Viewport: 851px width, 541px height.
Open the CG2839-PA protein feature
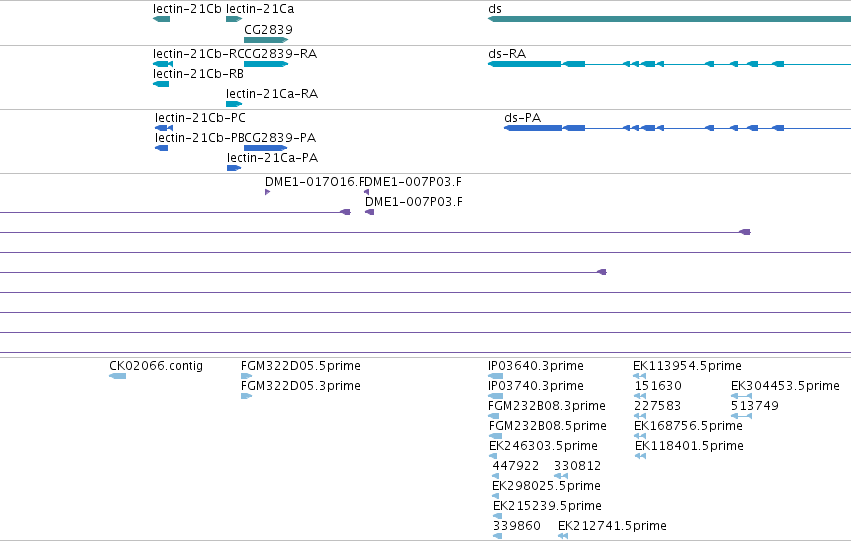pyautogui.click(x=265, y=148)
